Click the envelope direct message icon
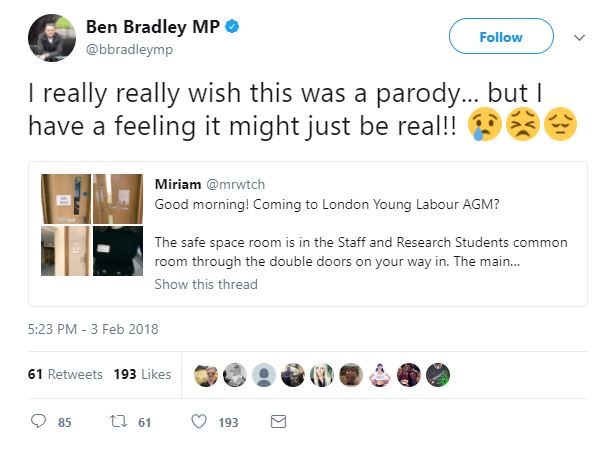 [279, 422]
